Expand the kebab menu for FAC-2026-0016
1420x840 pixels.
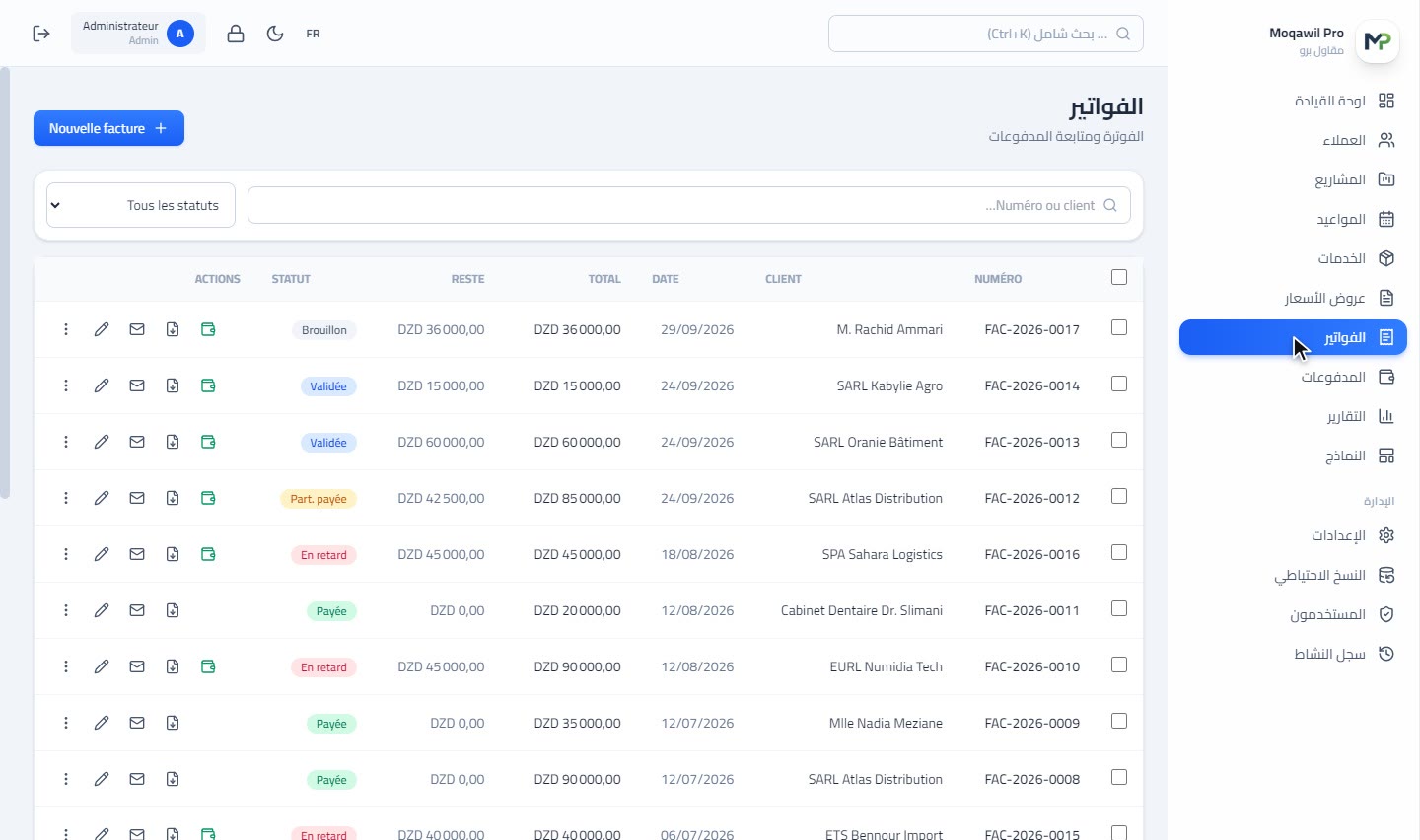[x=66, y=554]
